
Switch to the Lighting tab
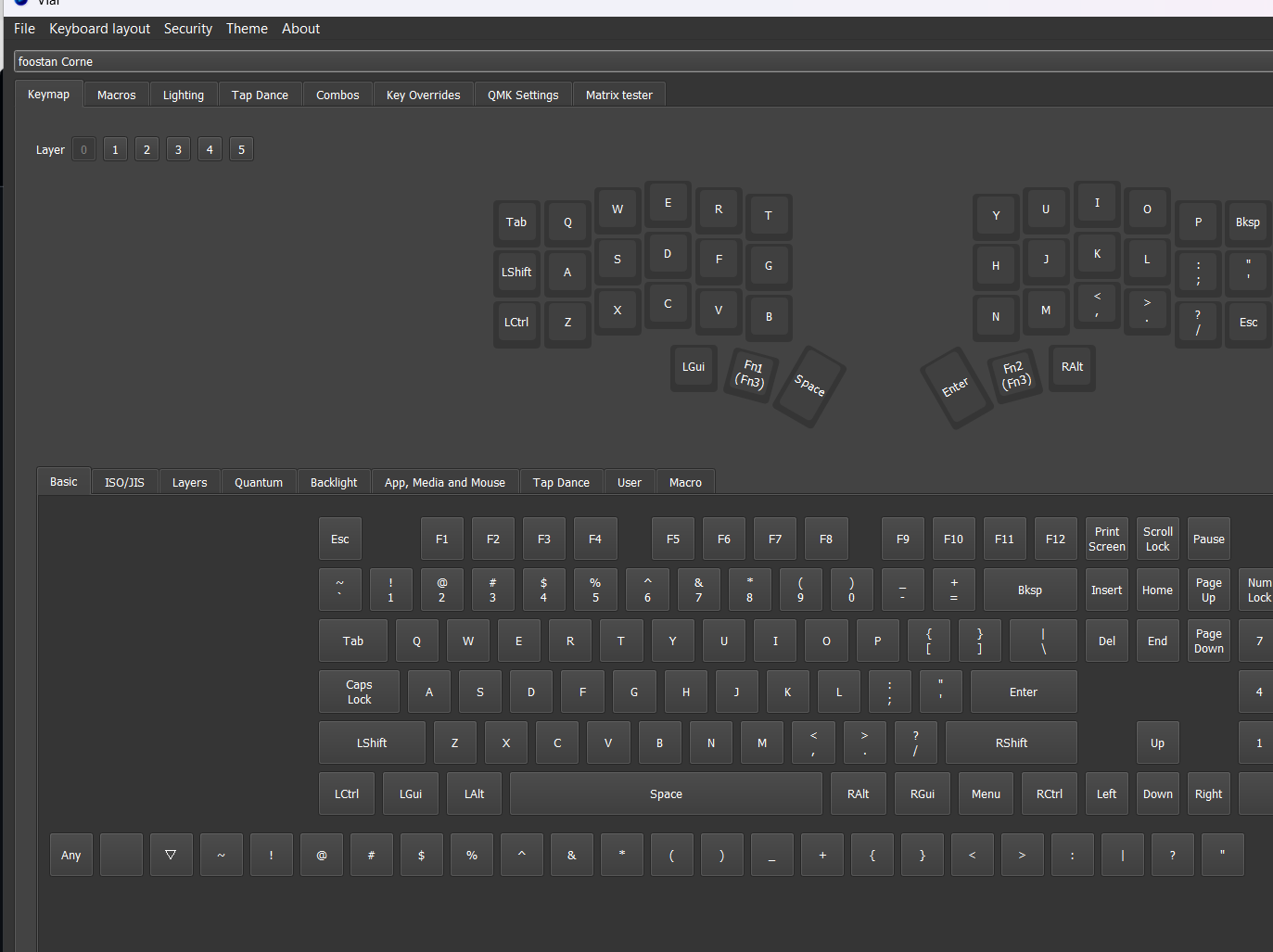pyautogui.click(x=183, y=94)
